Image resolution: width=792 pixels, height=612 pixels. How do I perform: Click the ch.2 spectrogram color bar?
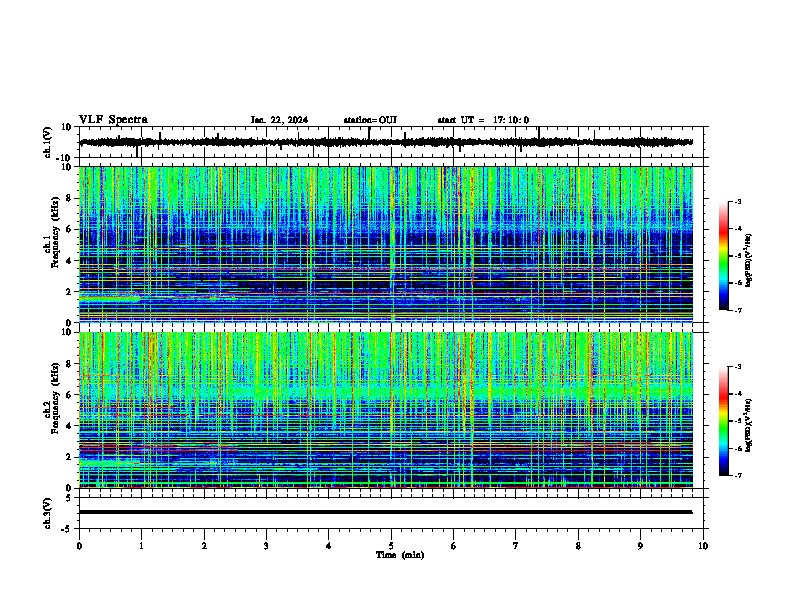[724, 421]
